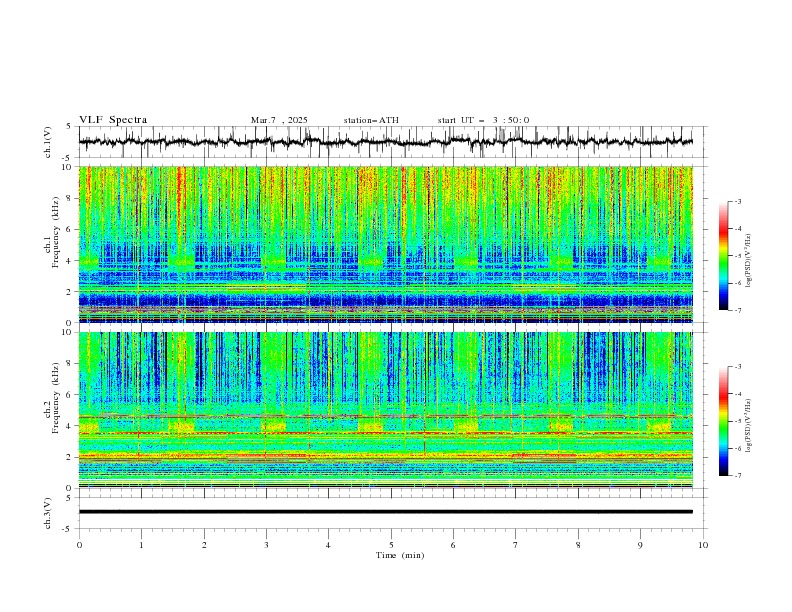Click the ch.2 PSD color bar
This screenshot has width=792, height=612.
tap(724, 421)
